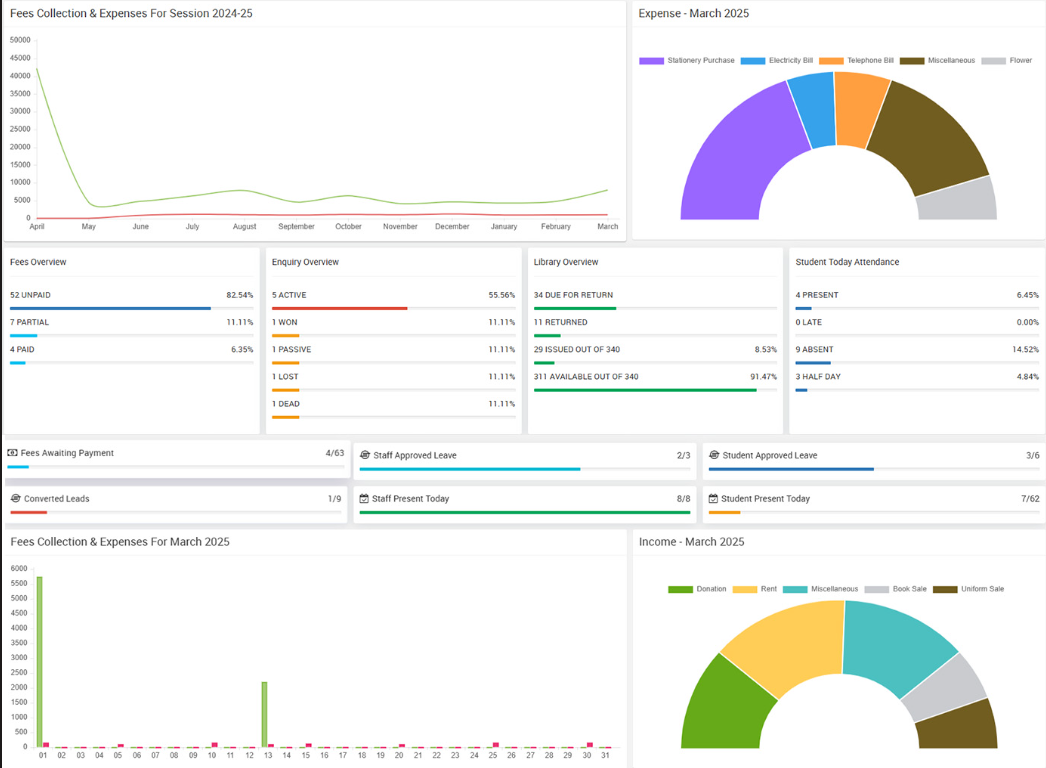
Task: Click the Staff Present Today calendar icon
Action: (364, 498)
